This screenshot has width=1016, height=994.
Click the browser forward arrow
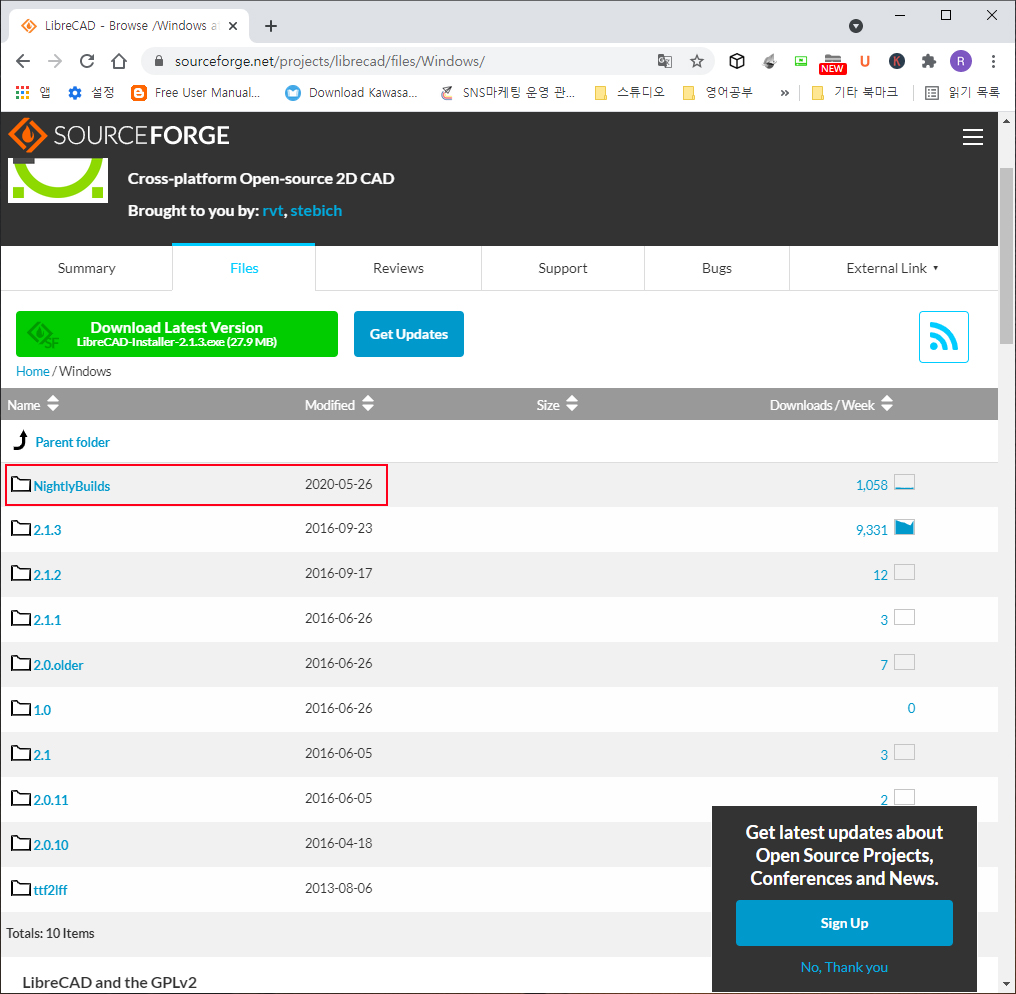[55, 61]
